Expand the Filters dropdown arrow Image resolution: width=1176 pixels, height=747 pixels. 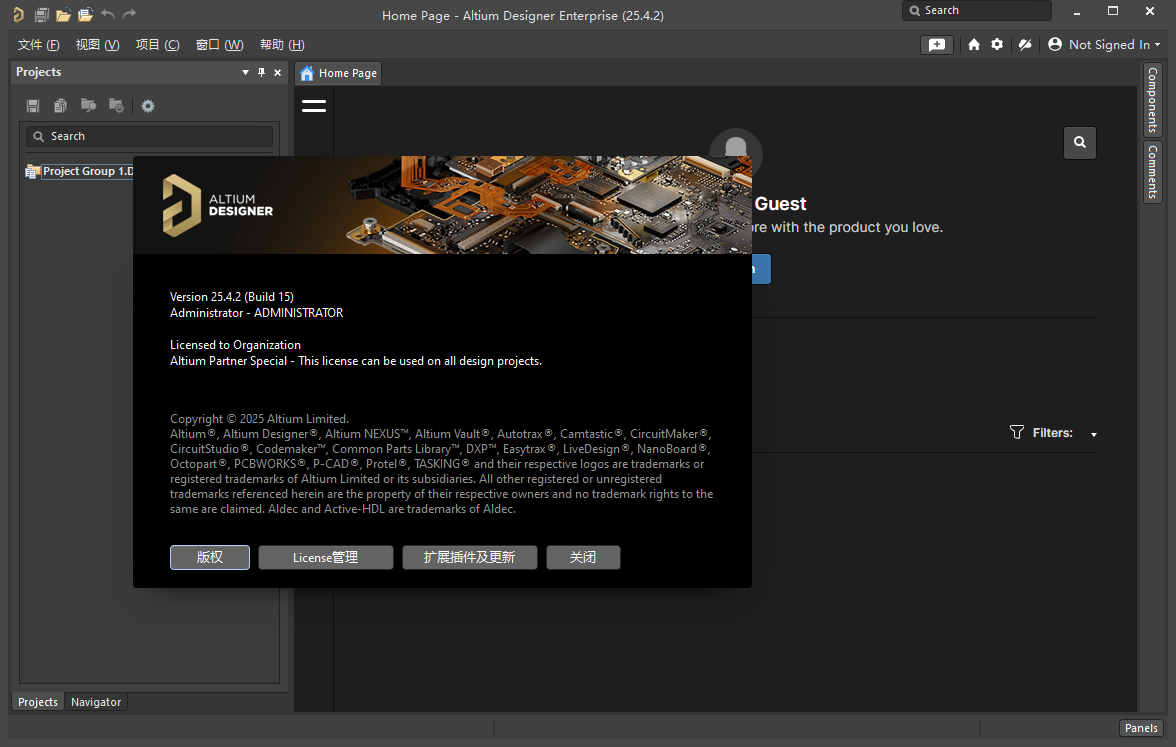click(x=1094, y=434)
